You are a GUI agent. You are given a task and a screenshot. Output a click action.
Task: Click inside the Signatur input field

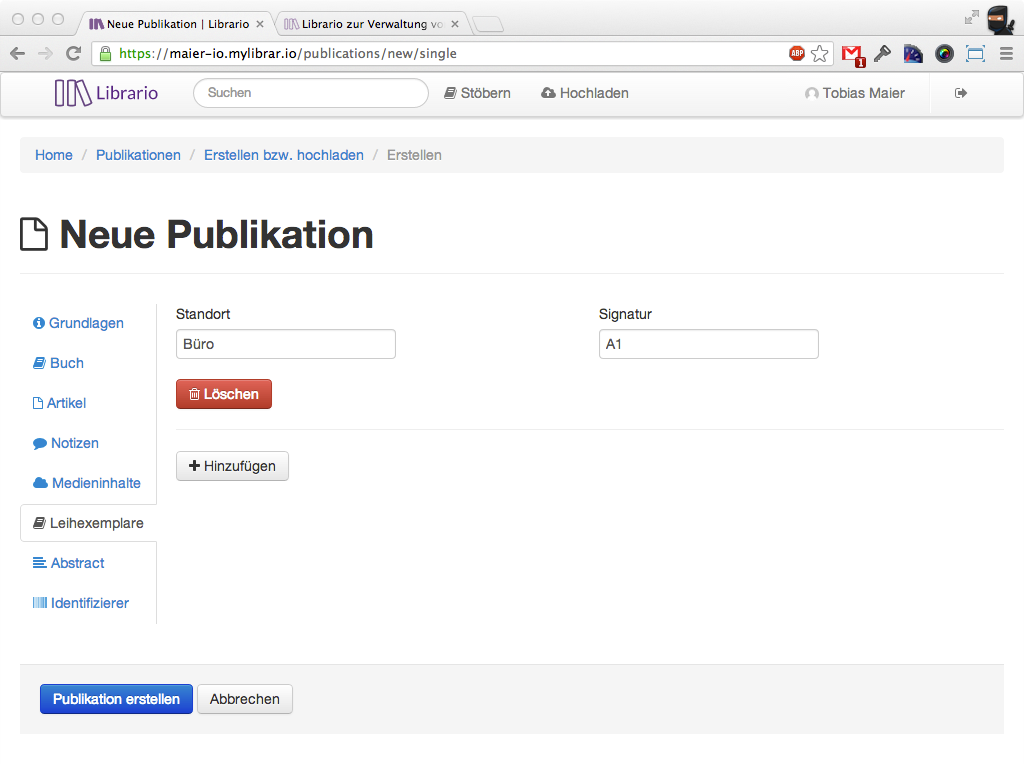[x=708, y=343]
